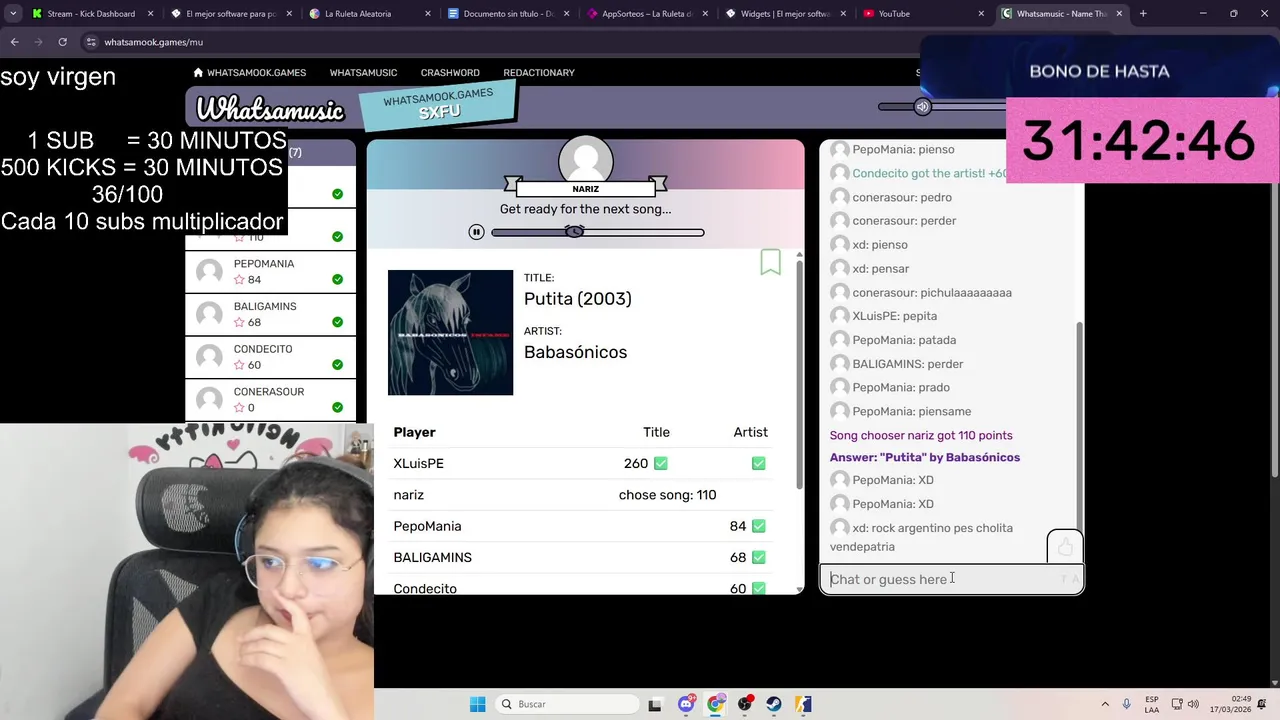Go back in the browser
Screen dimensions: 1280x720
pos(14,42)
